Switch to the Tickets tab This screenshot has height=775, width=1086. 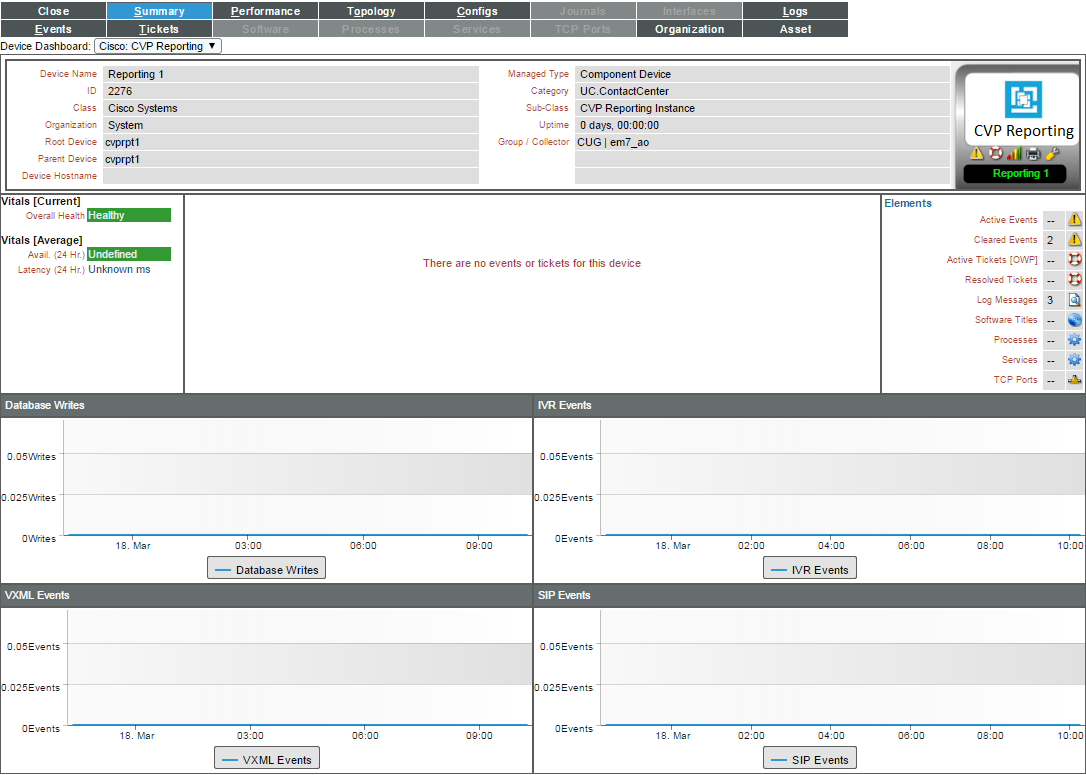pyautogui.click(x=159, y=29)
